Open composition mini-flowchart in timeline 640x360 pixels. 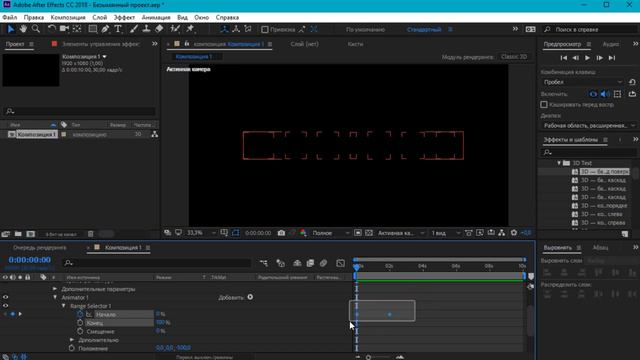pyautogui.click(x=264, y=263)
